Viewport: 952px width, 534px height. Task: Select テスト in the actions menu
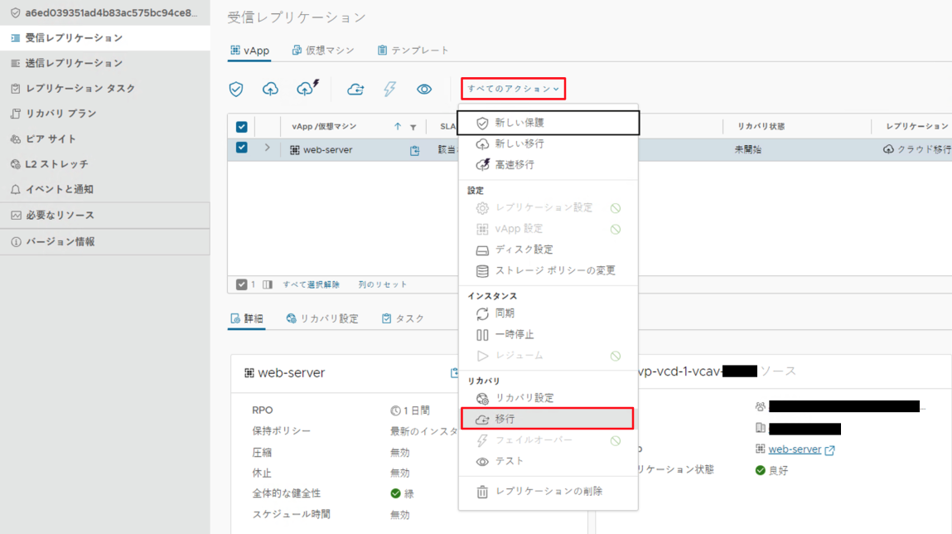point(548,461)
